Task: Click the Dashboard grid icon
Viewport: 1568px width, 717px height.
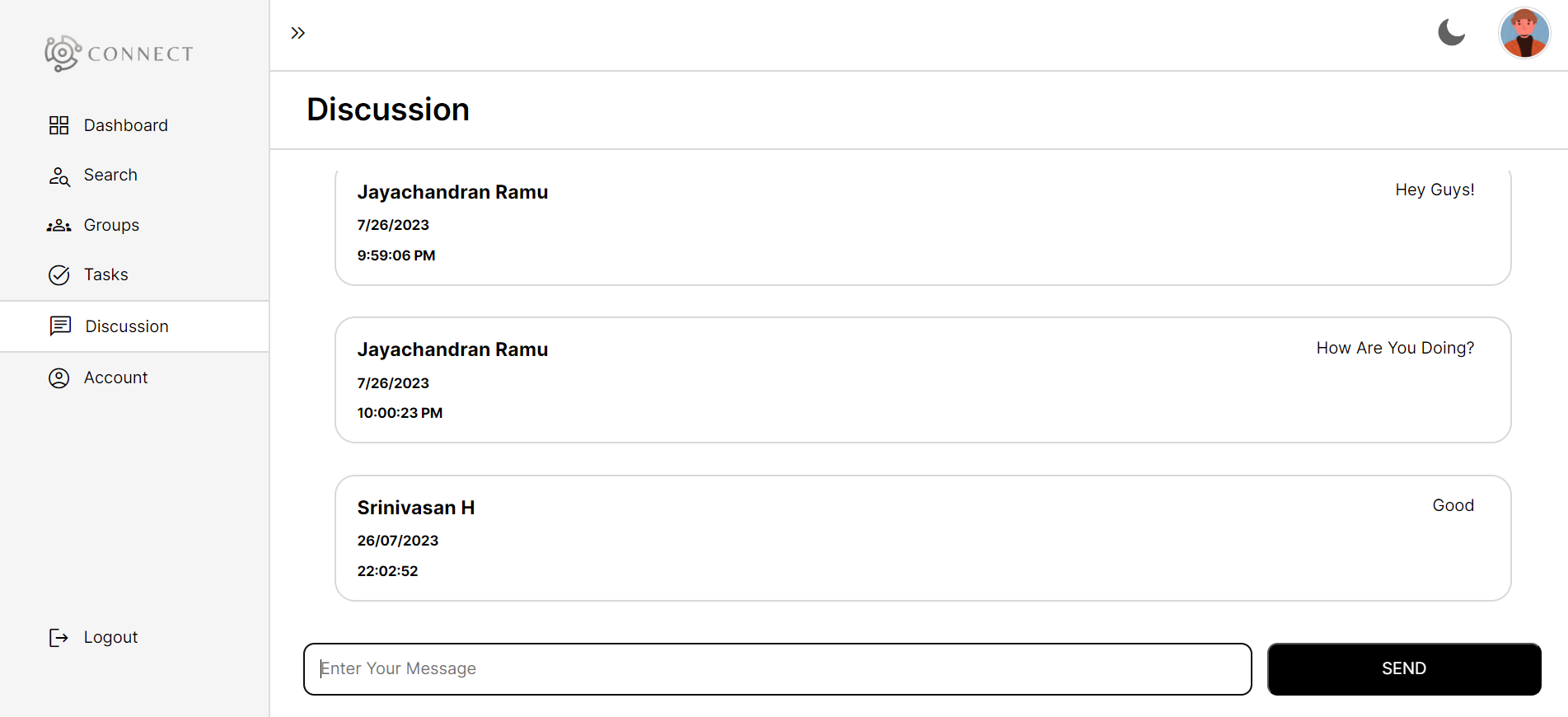Action: tap(59, 125)
